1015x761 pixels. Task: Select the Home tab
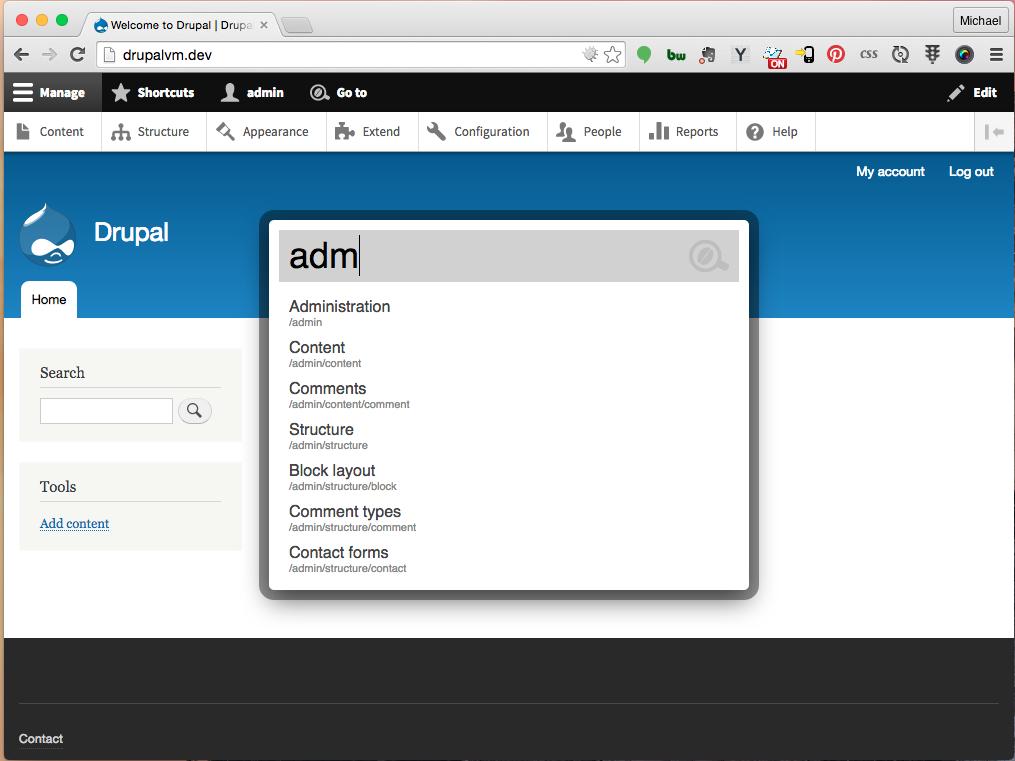pos(49,300)
